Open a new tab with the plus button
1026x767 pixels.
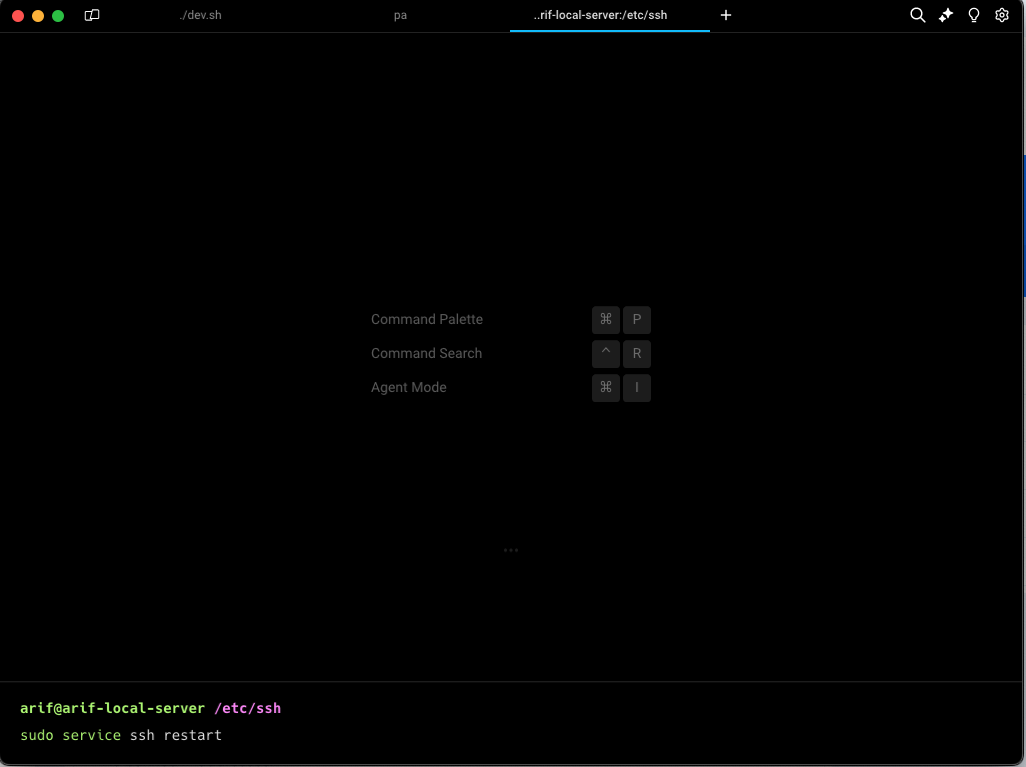pos(726,15)
